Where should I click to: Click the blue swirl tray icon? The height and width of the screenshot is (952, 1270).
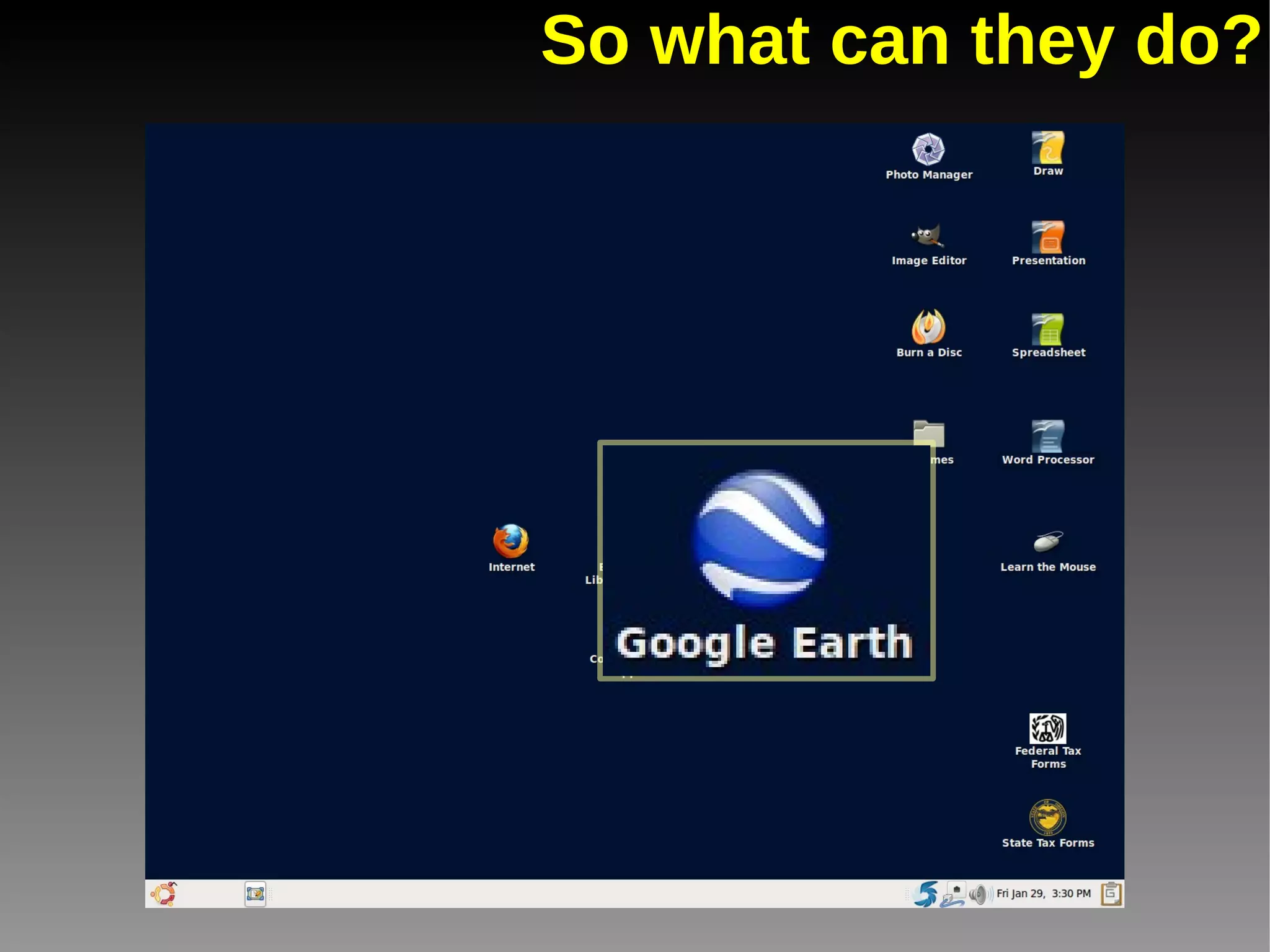[926, 894]
